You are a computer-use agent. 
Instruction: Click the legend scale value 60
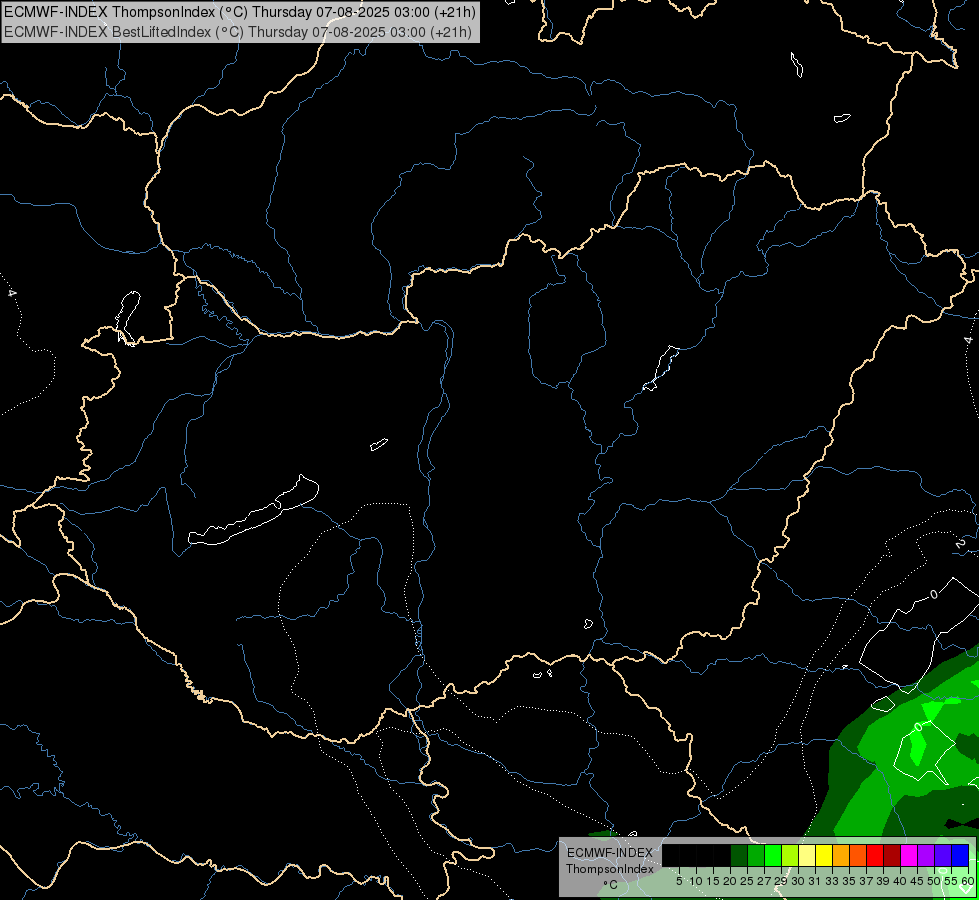(x=968, y=881)
